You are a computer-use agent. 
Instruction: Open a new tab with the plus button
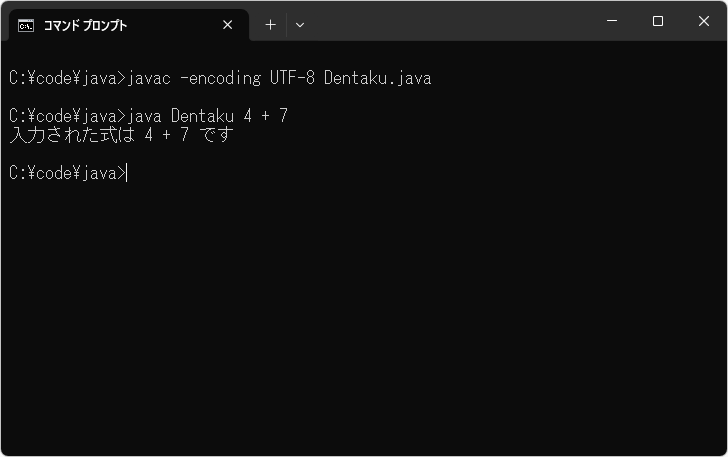pos(270,25)
